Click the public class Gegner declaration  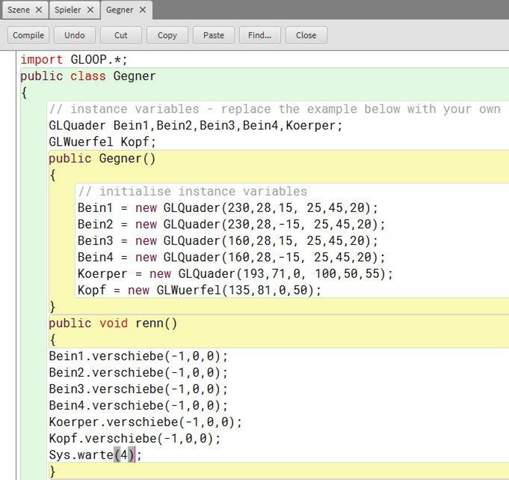tap(88, 76)
